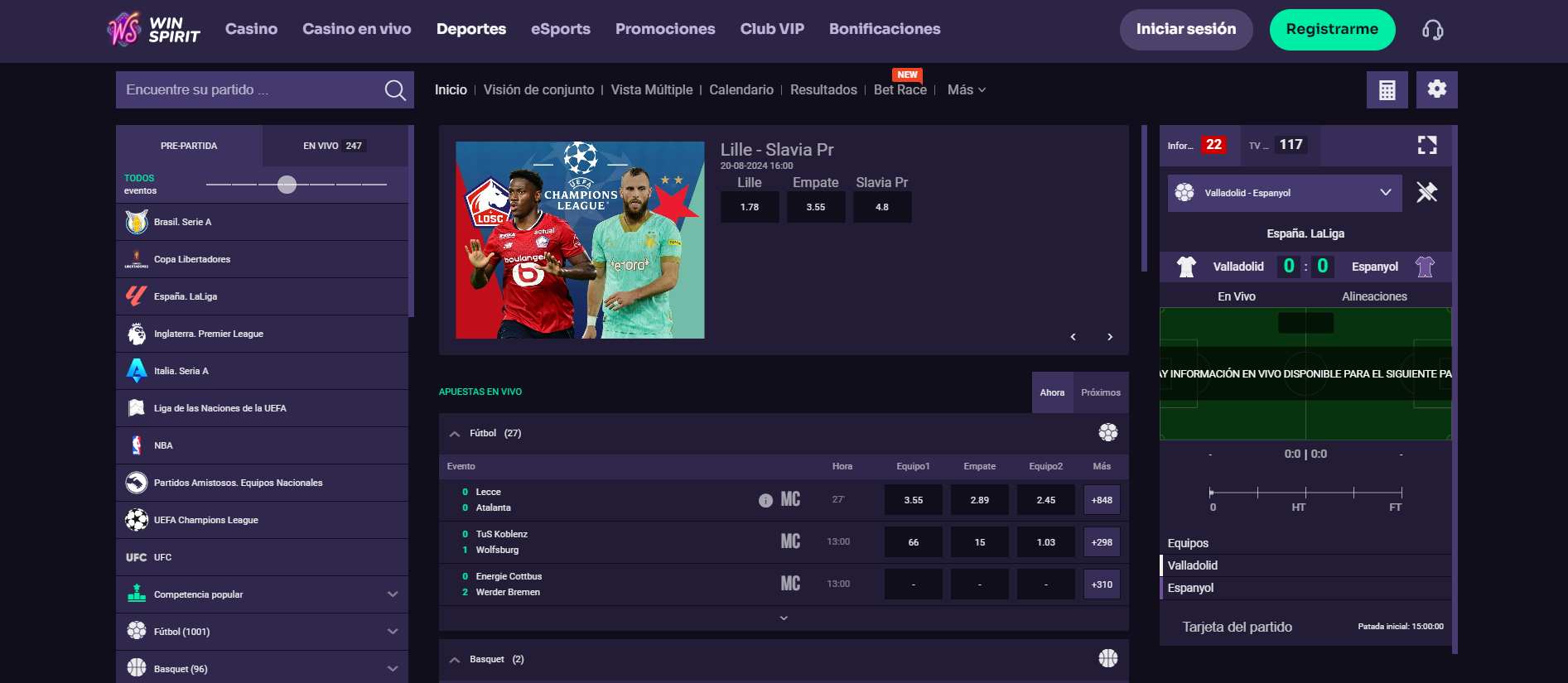Open the Bet Race link
Viewport: 1568px width, 683px height.
pos(900,89)
